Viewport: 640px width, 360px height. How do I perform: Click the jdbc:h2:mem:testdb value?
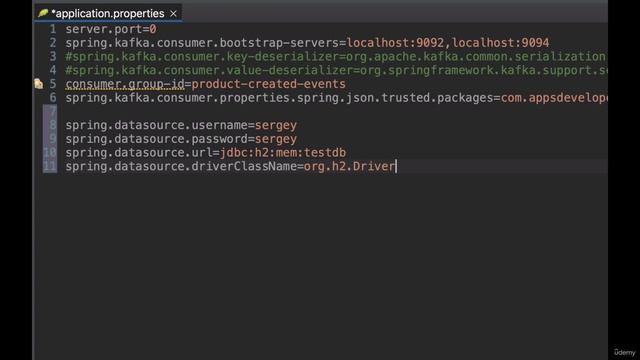[283, 153]
